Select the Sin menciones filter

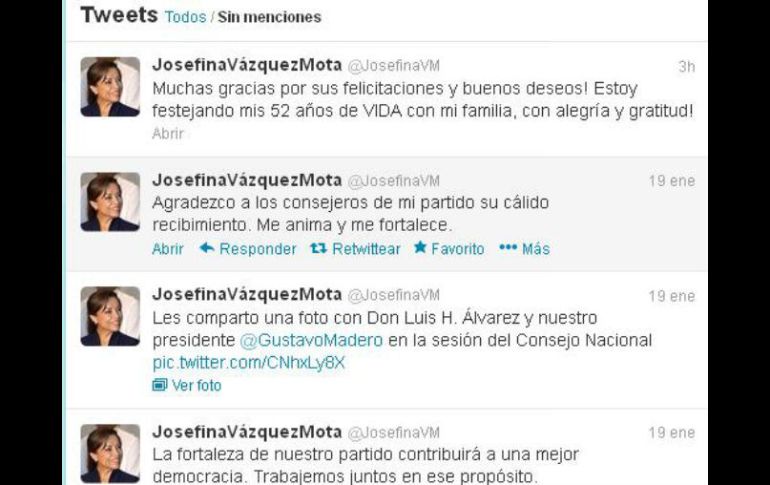coord(269,17)
